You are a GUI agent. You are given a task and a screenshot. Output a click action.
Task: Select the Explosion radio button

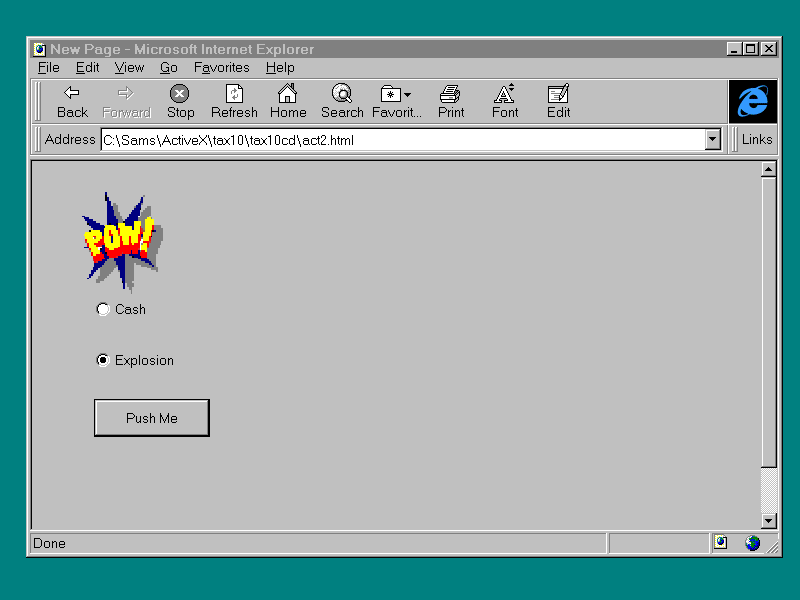coord(103,360)
